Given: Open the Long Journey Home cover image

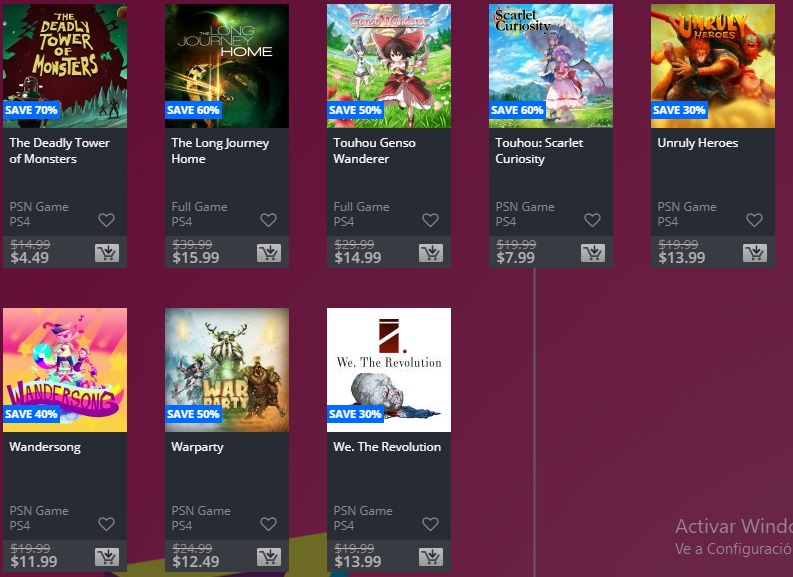Looking at the screenshot, I should click(227, 66).
